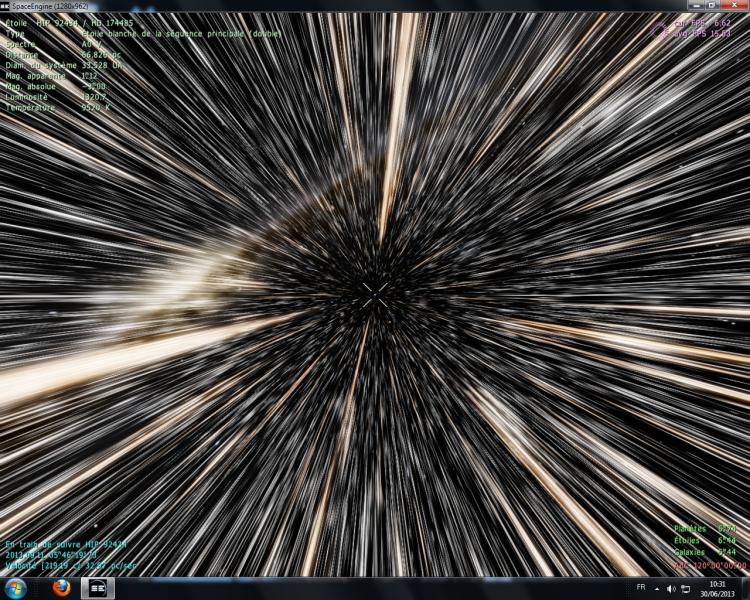The image size is (750, 600).
Task: Click the center crosshair target marker
Action: [x=375, y=295]
